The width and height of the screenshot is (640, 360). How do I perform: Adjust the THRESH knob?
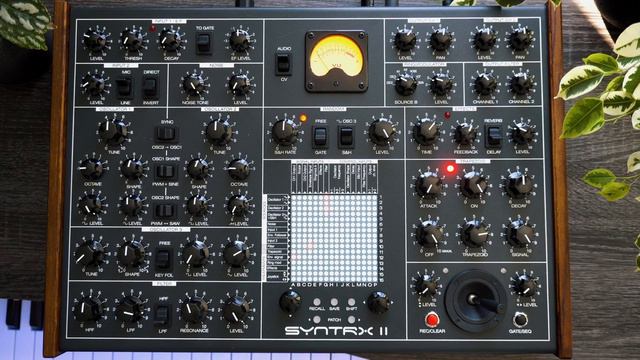[x=132, y=40]
